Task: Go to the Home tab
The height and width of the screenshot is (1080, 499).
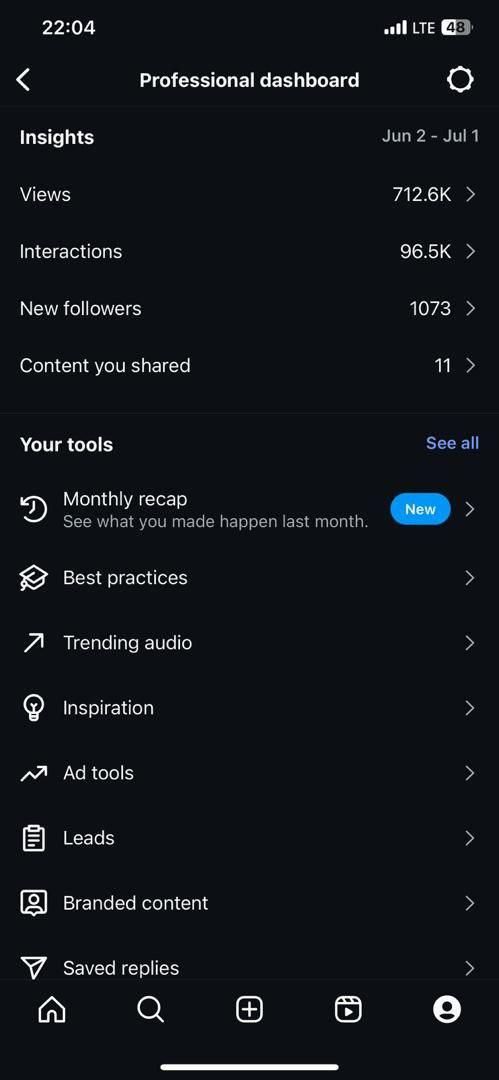Action: 53,1010
